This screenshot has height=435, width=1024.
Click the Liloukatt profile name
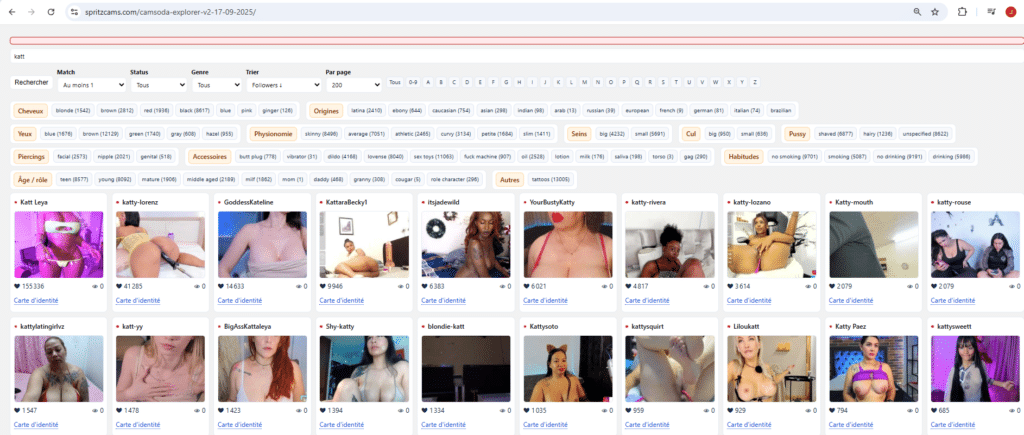746,326
